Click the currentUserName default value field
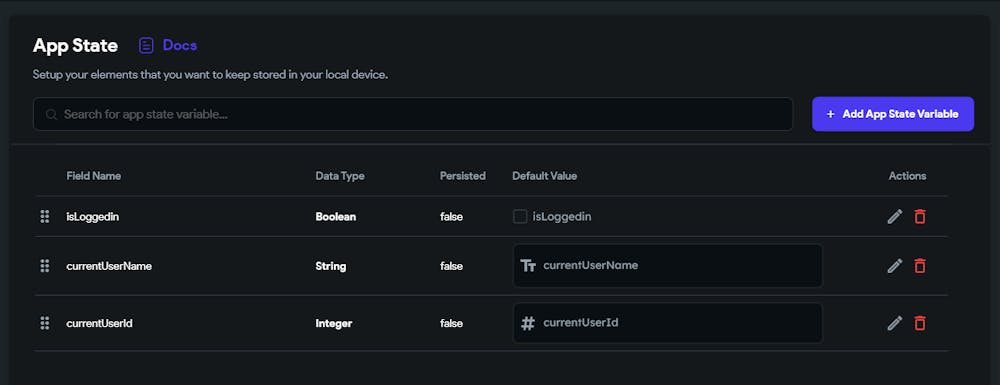 [668, 266]
